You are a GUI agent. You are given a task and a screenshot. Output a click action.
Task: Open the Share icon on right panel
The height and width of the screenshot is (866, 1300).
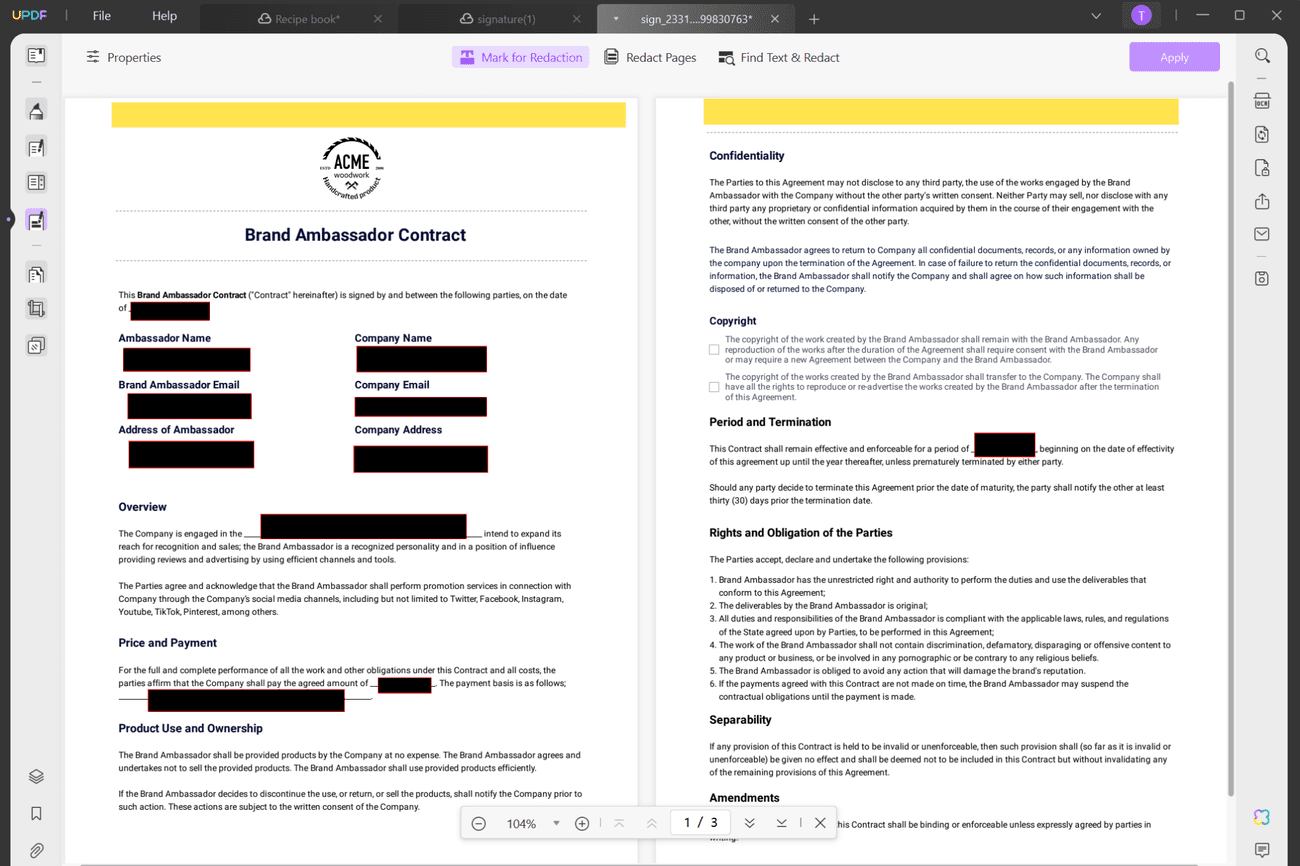click(x=1262, y=200)
